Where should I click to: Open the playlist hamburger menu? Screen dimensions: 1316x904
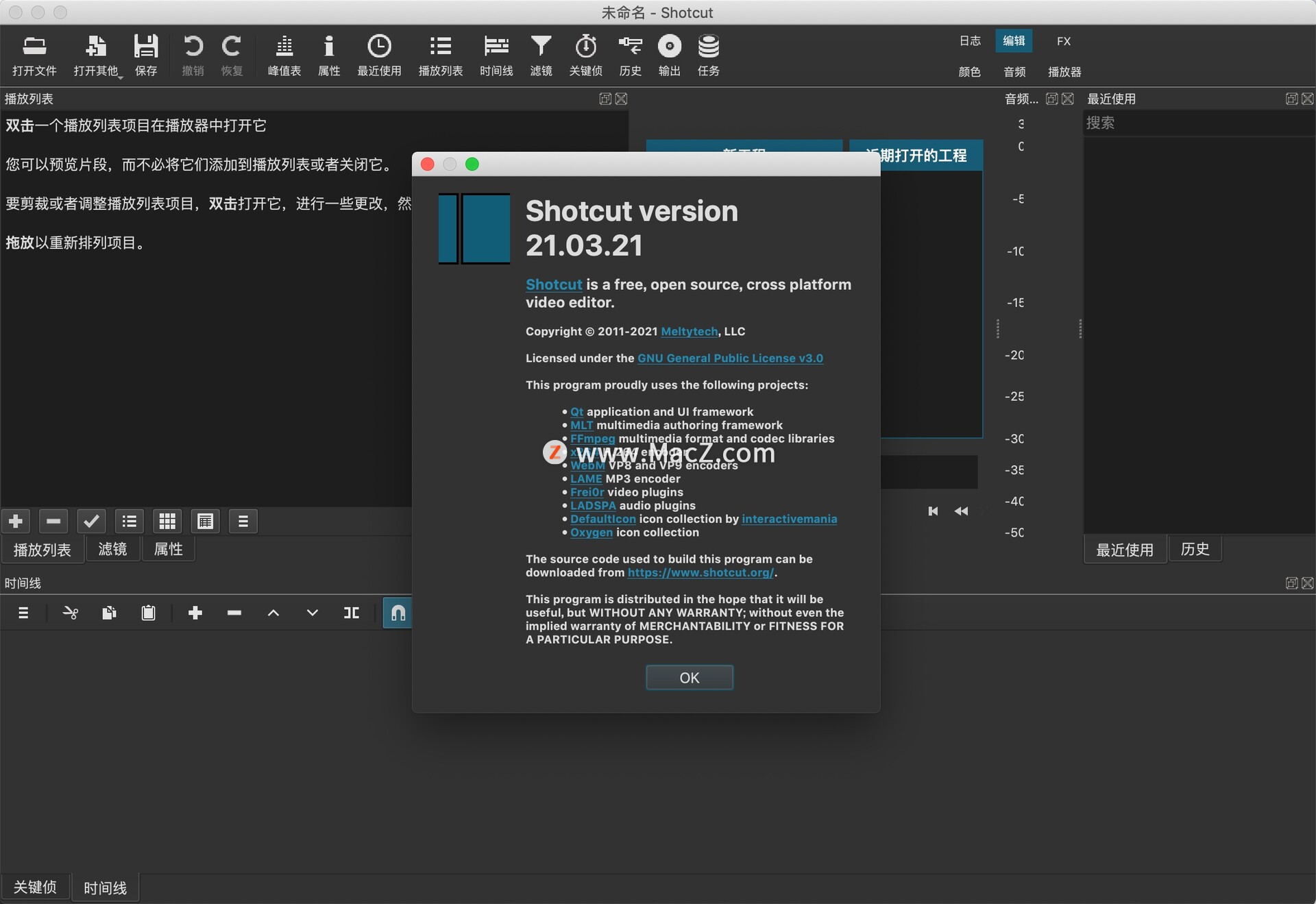(x=243, y=522)
